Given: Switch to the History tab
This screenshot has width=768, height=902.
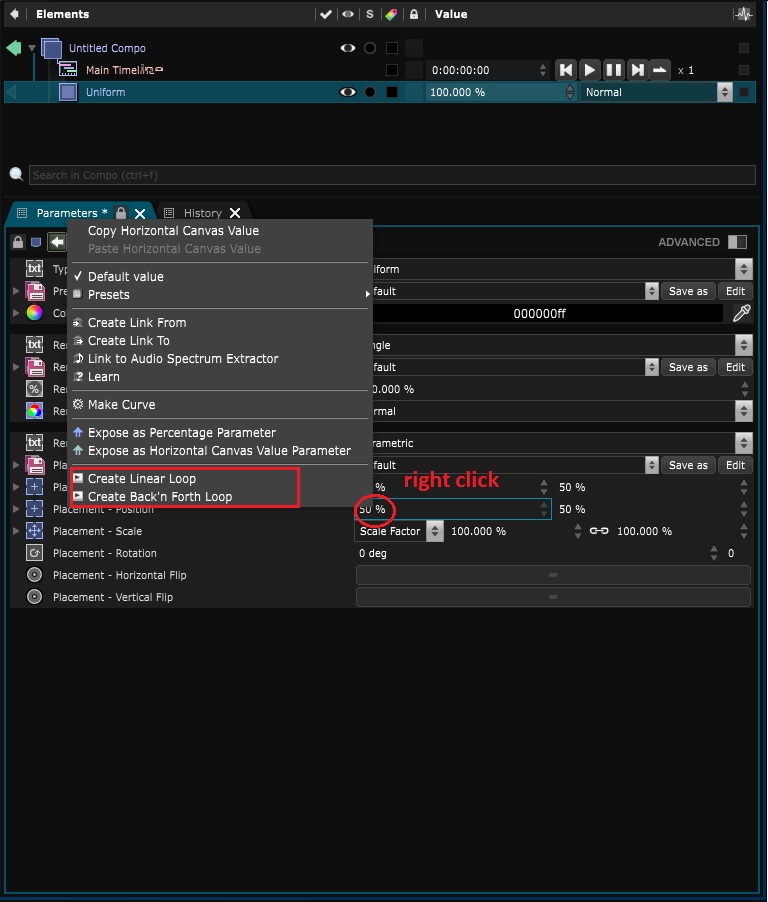Looking at the screenshot, I should (x=201, y=213).
